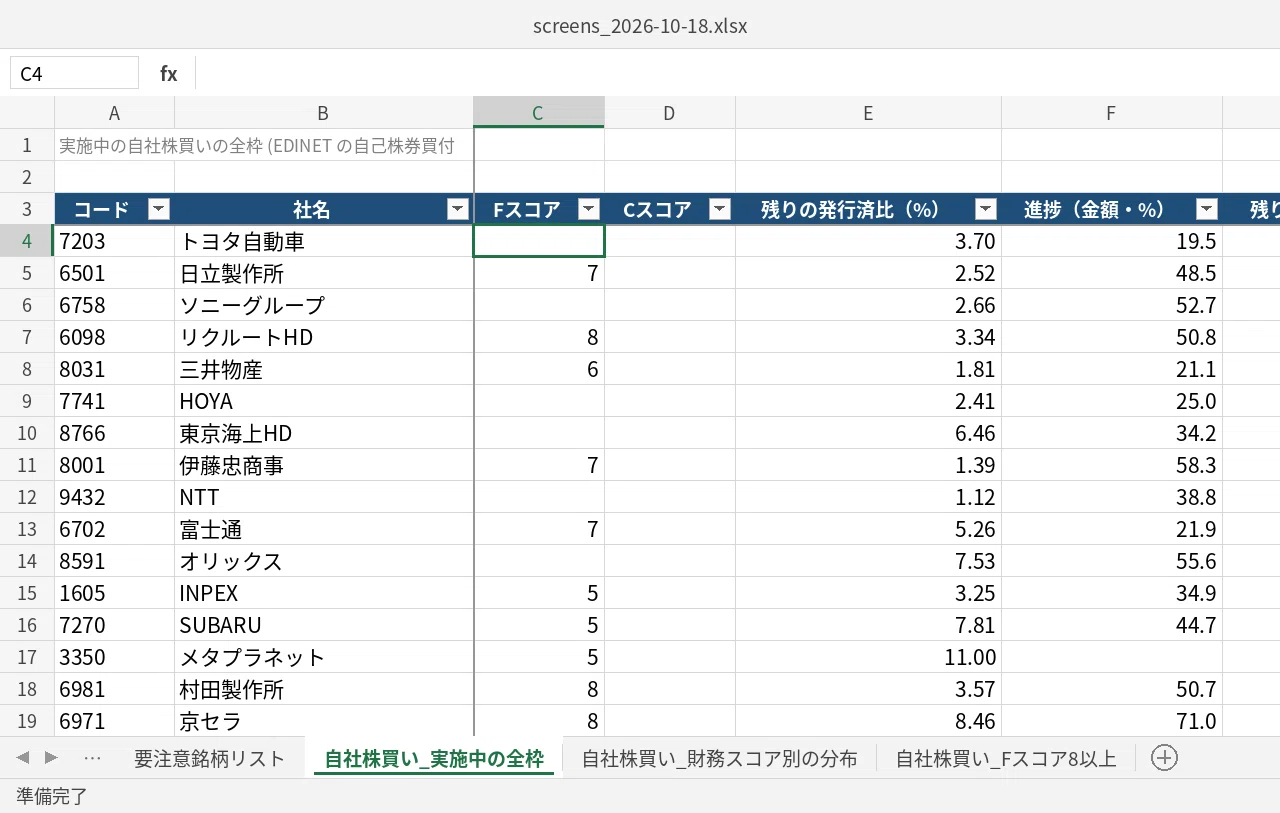Select column E header

[868, 113]
